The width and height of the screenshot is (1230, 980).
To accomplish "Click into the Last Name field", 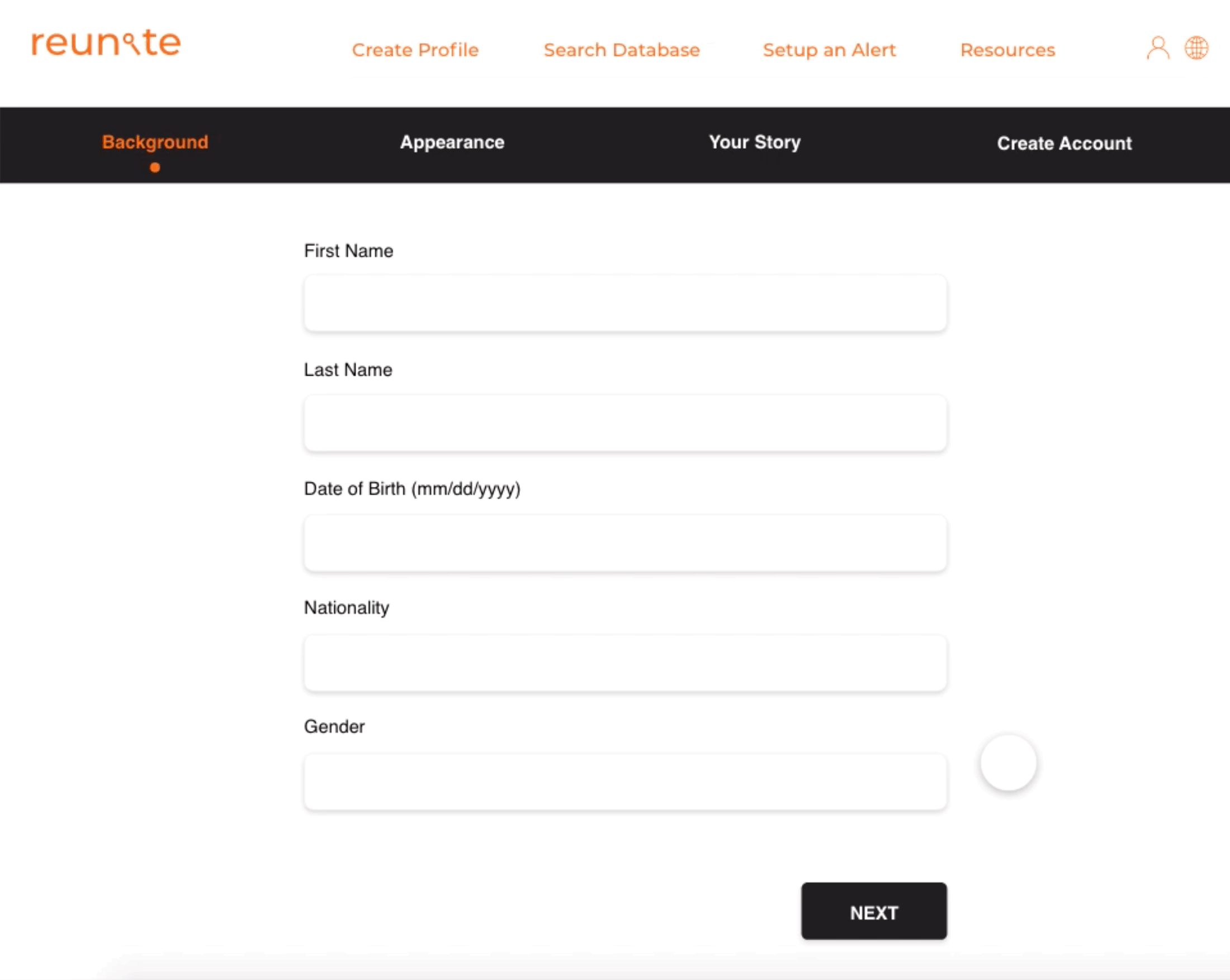I will 625,423.
